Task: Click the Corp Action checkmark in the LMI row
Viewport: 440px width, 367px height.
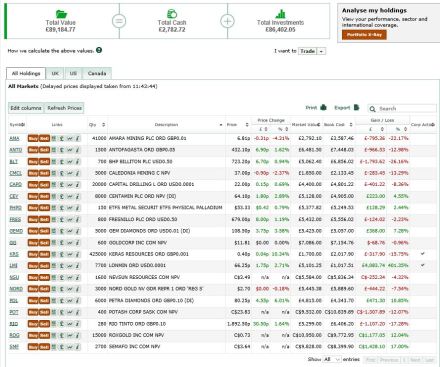Action: click(423, 265)
